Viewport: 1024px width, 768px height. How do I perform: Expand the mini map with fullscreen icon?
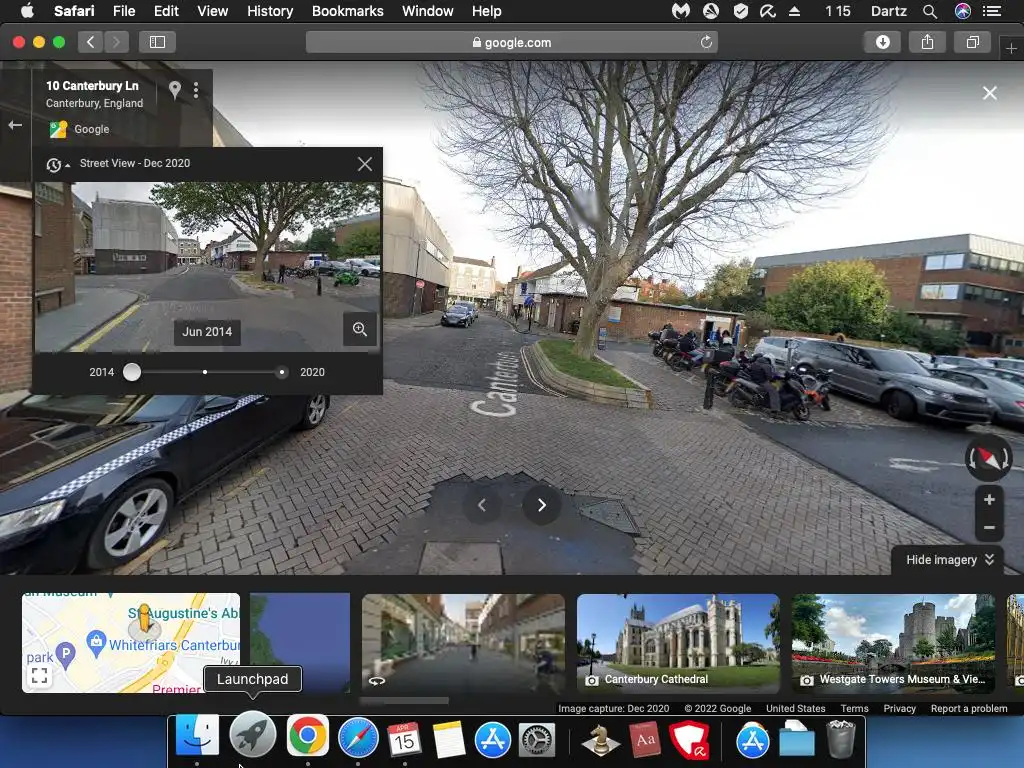coord(39,676)
